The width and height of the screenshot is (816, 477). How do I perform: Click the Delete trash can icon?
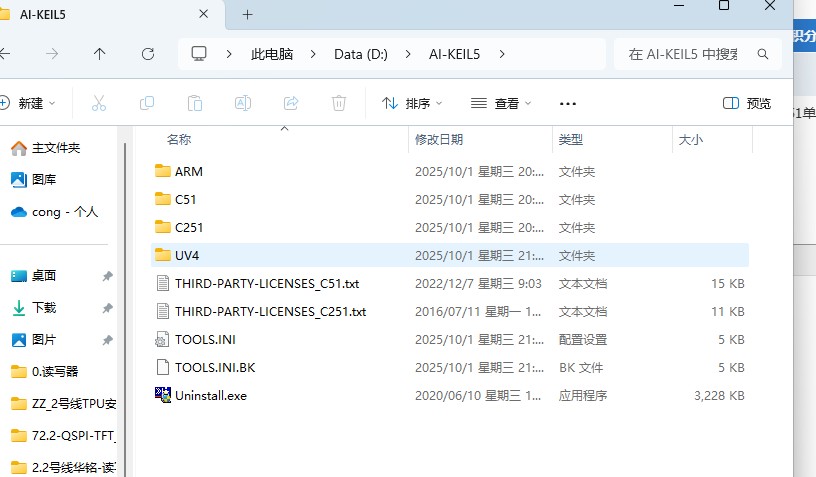coord(339,103)
